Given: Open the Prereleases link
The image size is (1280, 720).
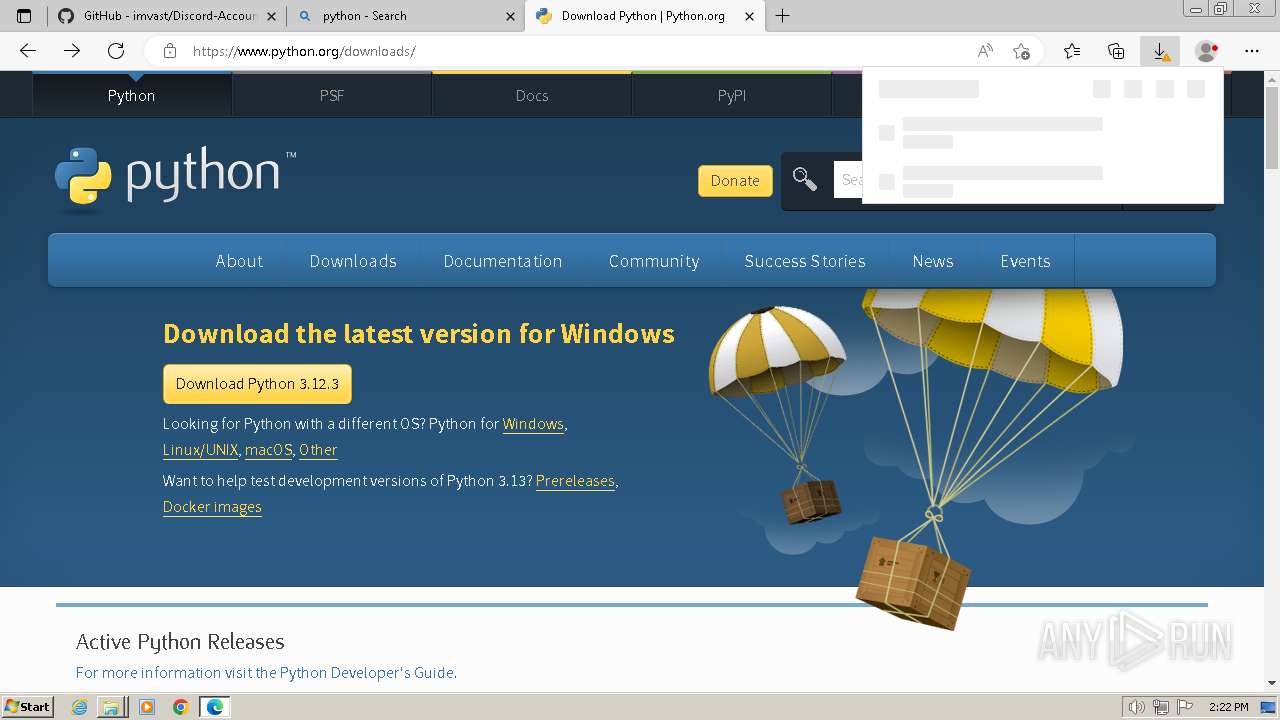Looking at the screenshot, I should (x=575, y=481).
